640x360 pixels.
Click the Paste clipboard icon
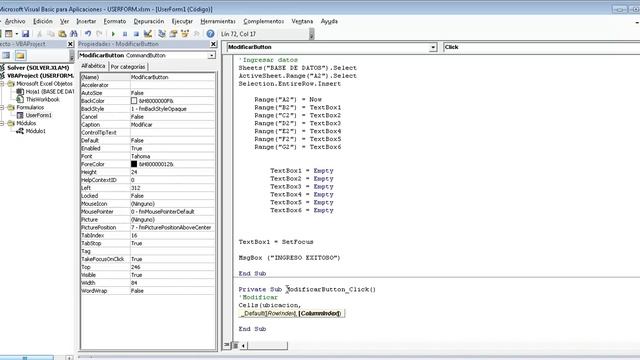[x=62, y=34]
